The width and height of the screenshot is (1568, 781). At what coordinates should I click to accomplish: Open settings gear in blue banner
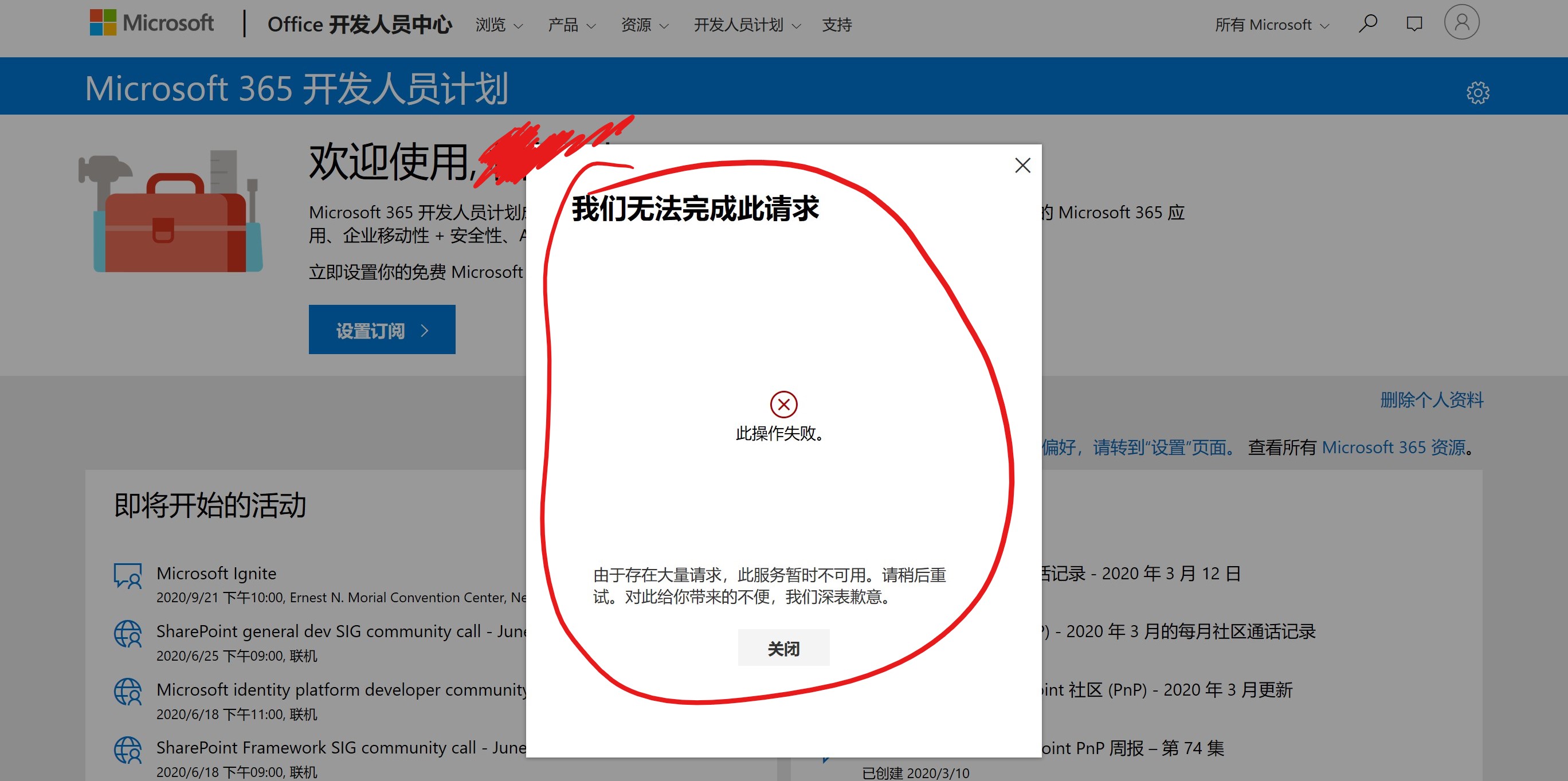pyautogui.click(x=1477, y=92)
